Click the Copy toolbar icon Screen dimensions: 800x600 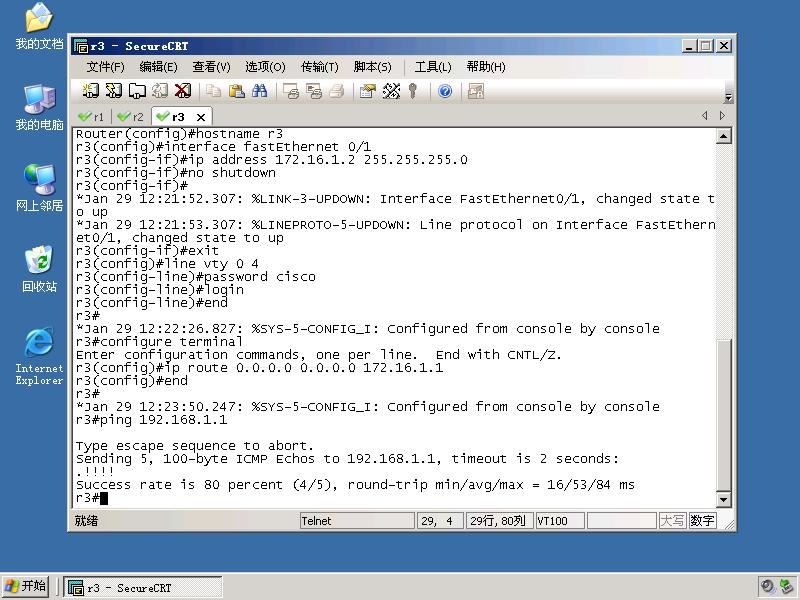[213, 91]
